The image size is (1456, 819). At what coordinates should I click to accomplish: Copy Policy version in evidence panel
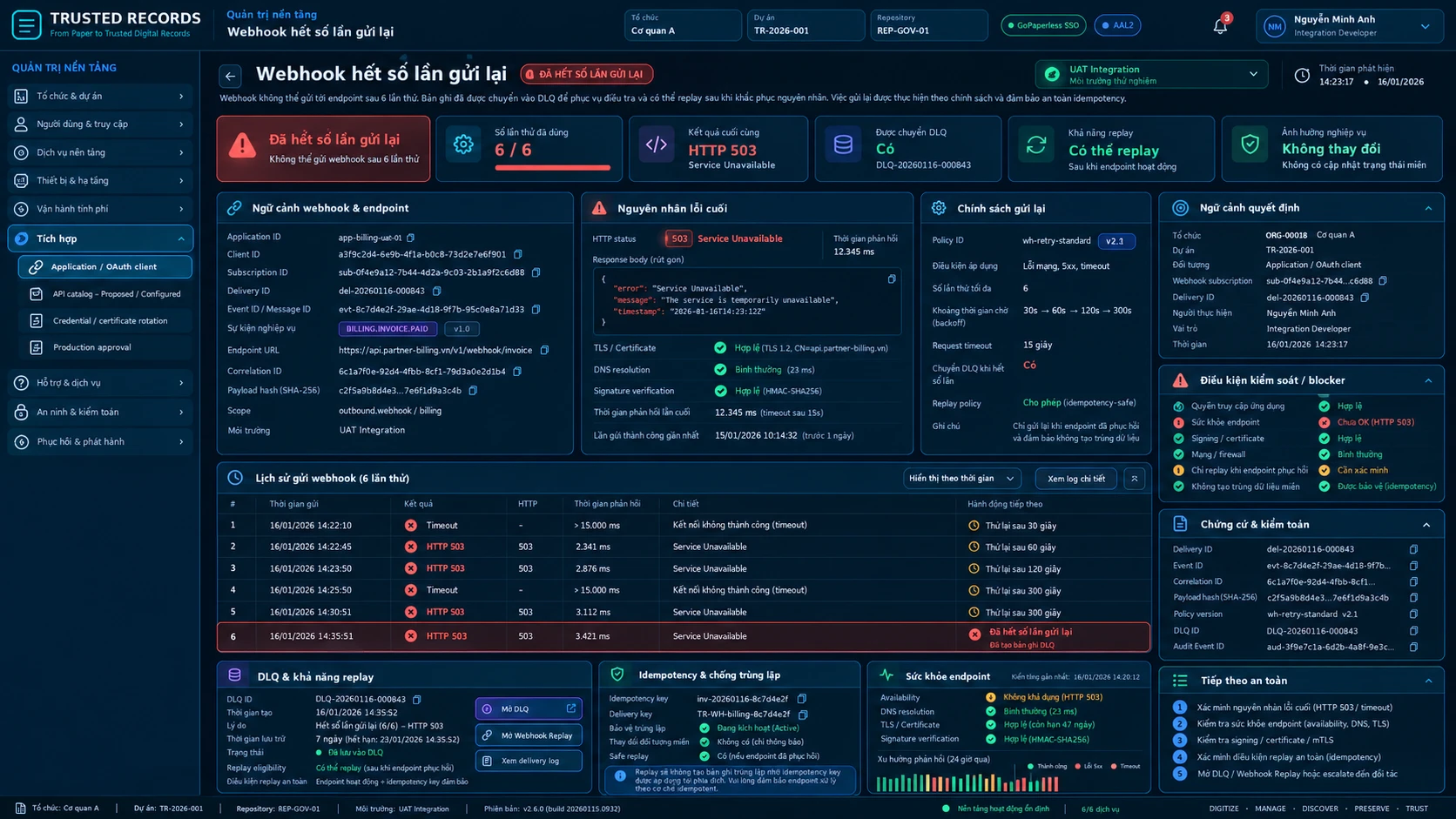1413,614
